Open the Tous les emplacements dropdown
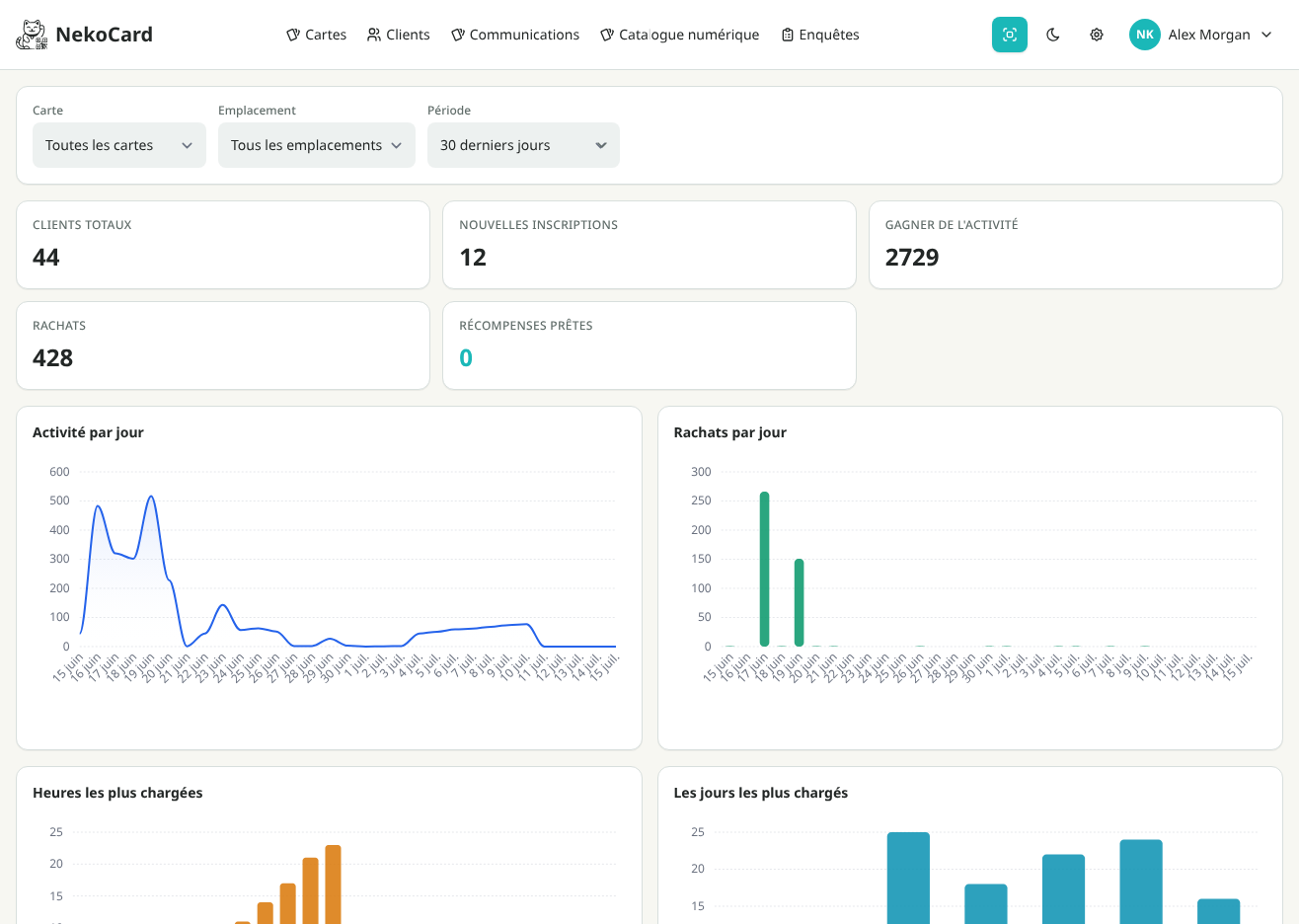The image size is (1300, 924). (x=317, y=145)
